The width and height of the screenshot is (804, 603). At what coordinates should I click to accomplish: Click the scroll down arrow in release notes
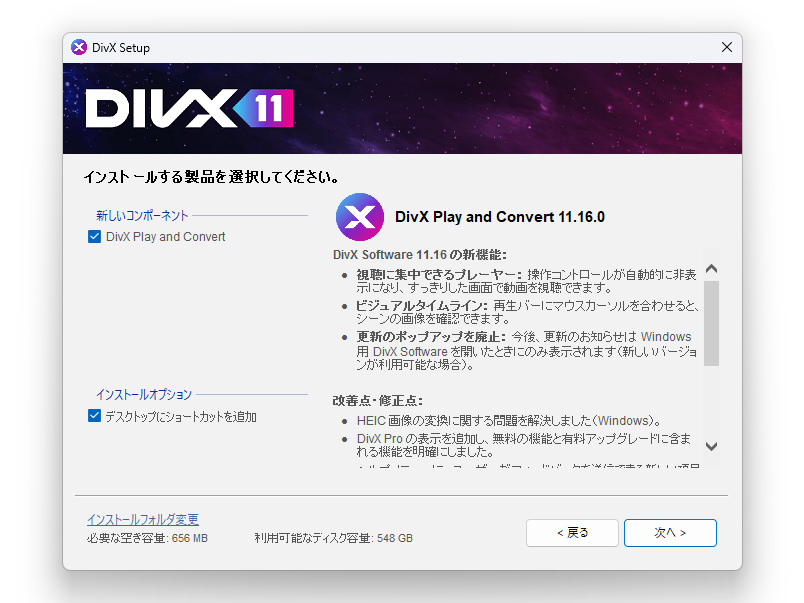click(x=711, y=447)
